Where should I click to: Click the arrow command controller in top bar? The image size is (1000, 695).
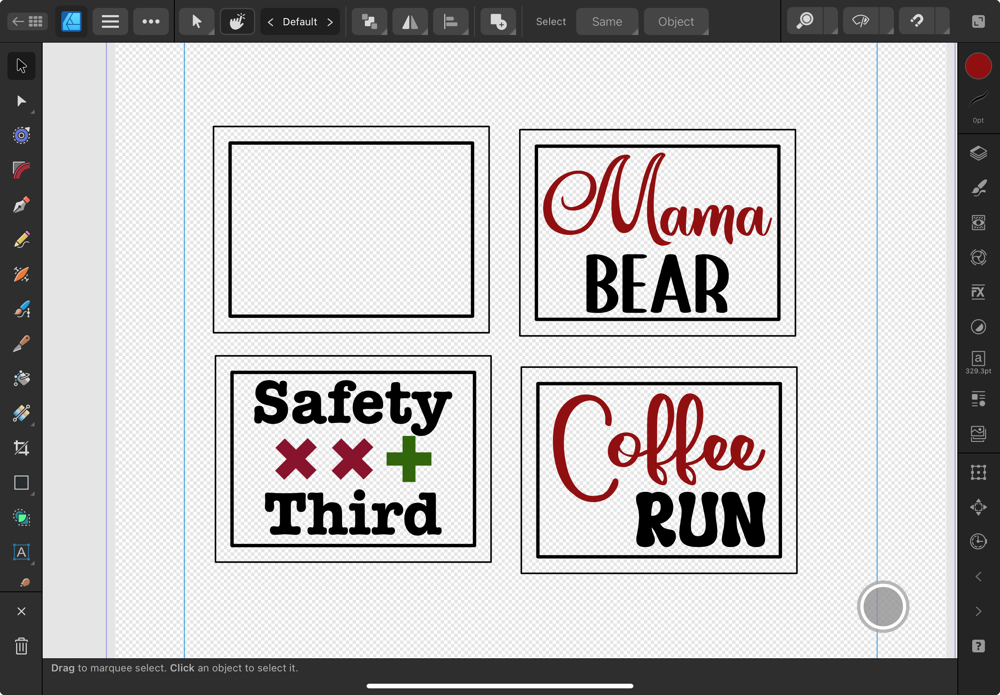(x=196, y=22)
